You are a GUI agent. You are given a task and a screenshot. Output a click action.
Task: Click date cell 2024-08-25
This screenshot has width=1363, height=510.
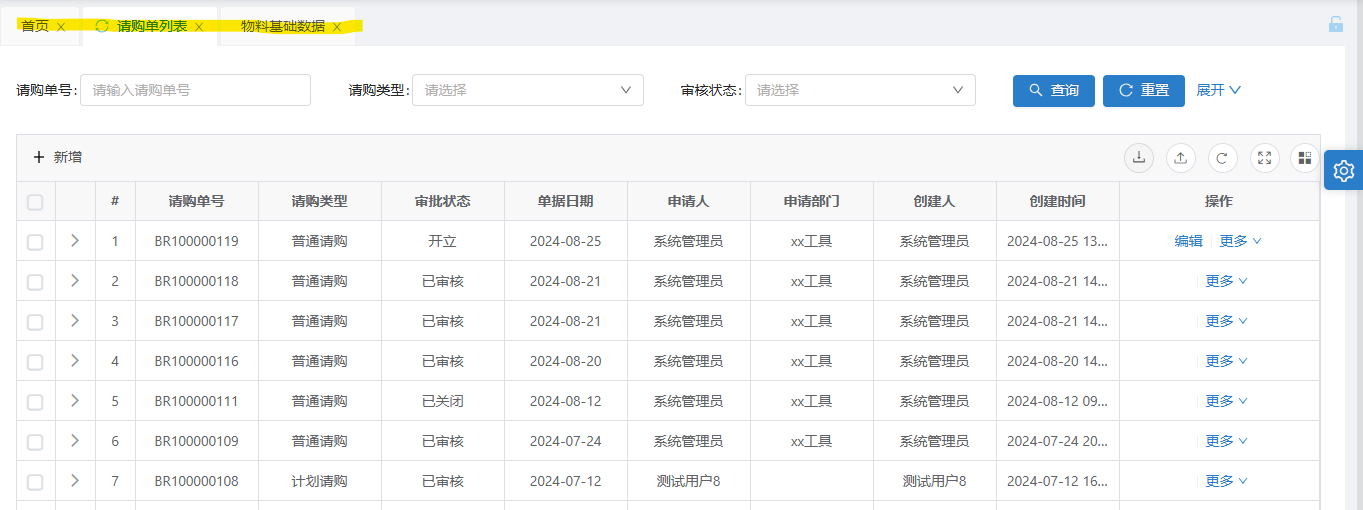tap(565, 241)
